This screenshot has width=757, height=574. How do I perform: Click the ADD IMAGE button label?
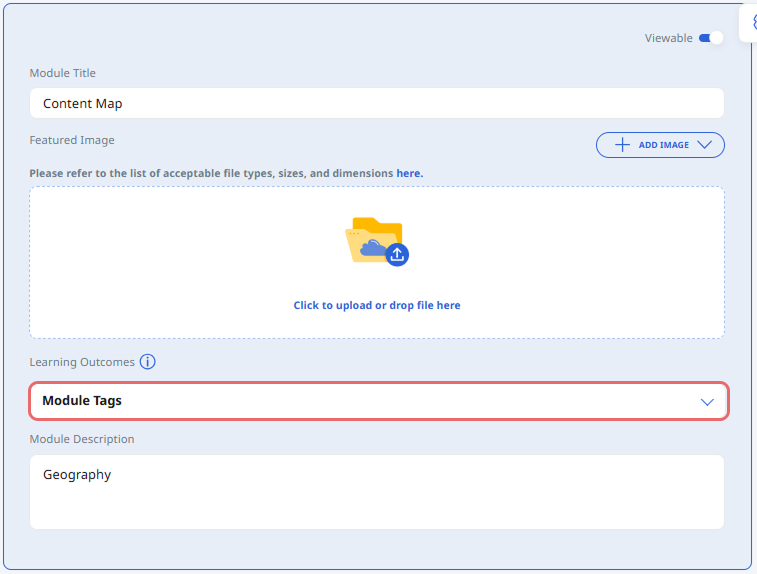[663, 145]
